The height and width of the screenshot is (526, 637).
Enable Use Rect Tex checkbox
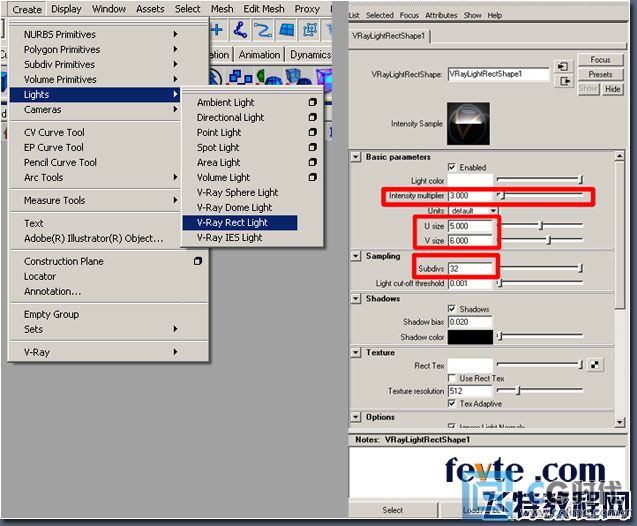pos(451,378)
